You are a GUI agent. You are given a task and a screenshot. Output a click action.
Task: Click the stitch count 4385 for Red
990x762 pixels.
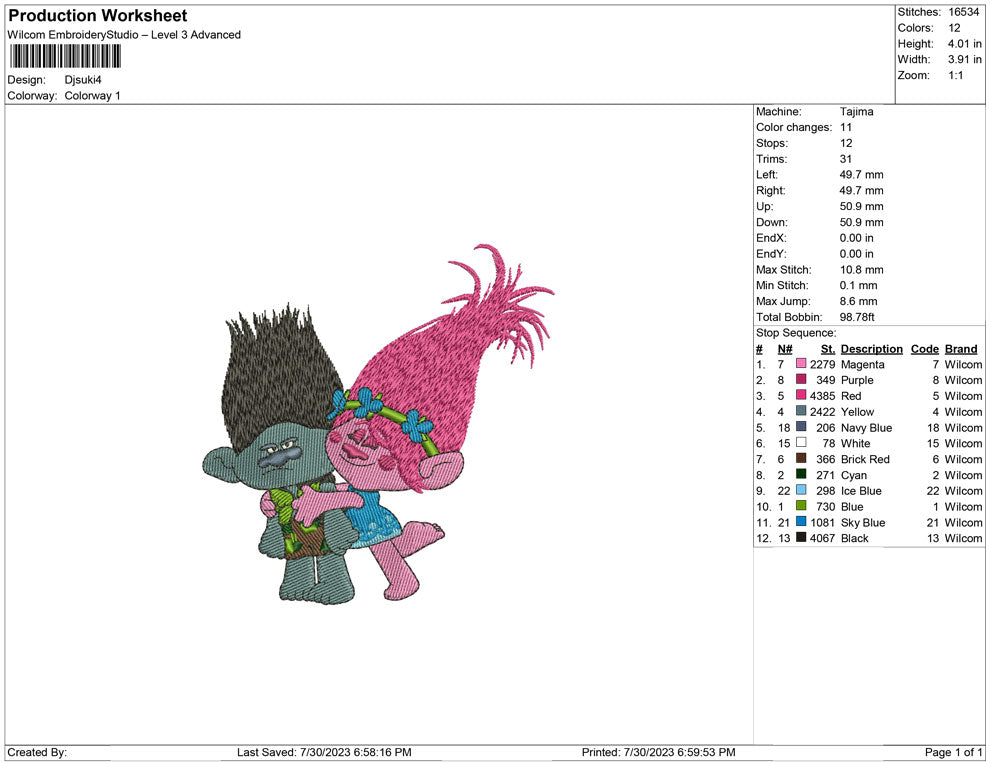822,396
